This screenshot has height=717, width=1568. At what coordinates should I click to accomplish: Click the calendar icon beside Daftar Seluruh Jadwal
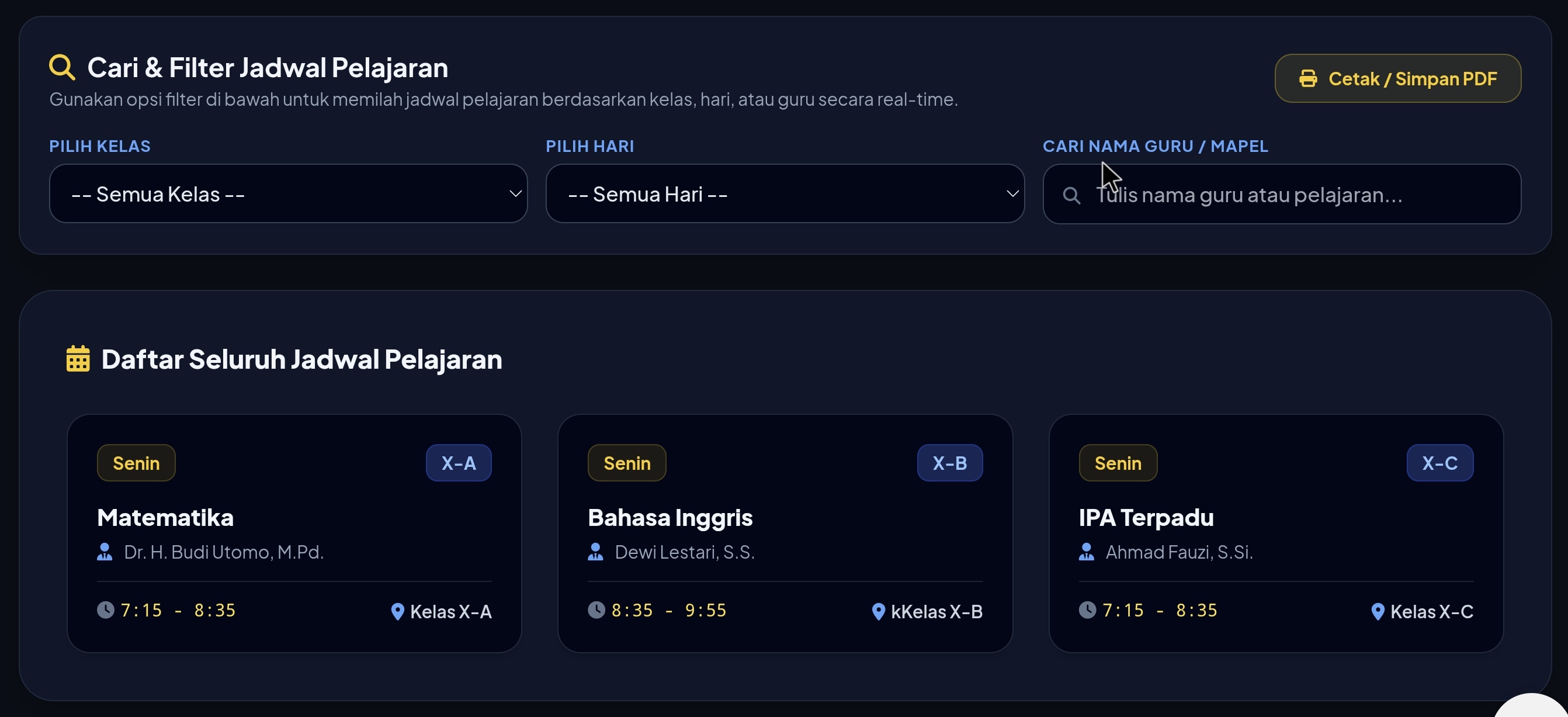coord(78,359)
